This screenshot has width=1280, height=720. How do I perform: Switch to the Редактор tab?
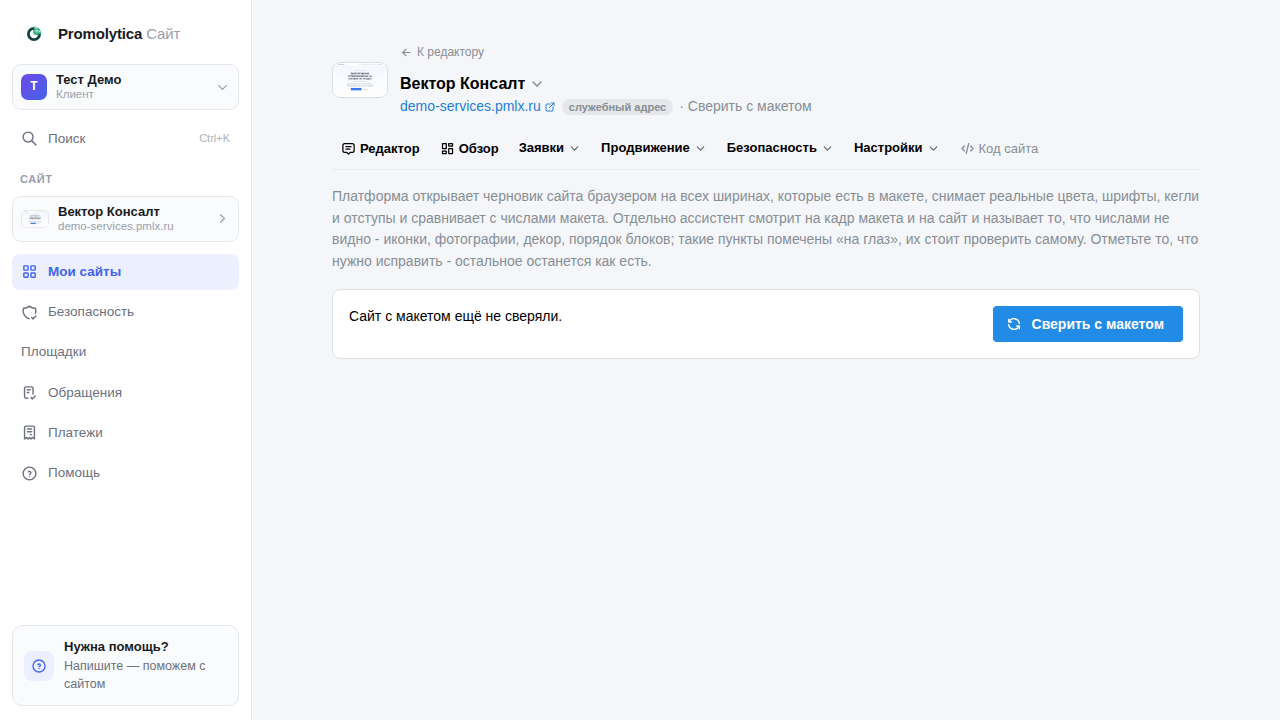(x=381, y=148)
